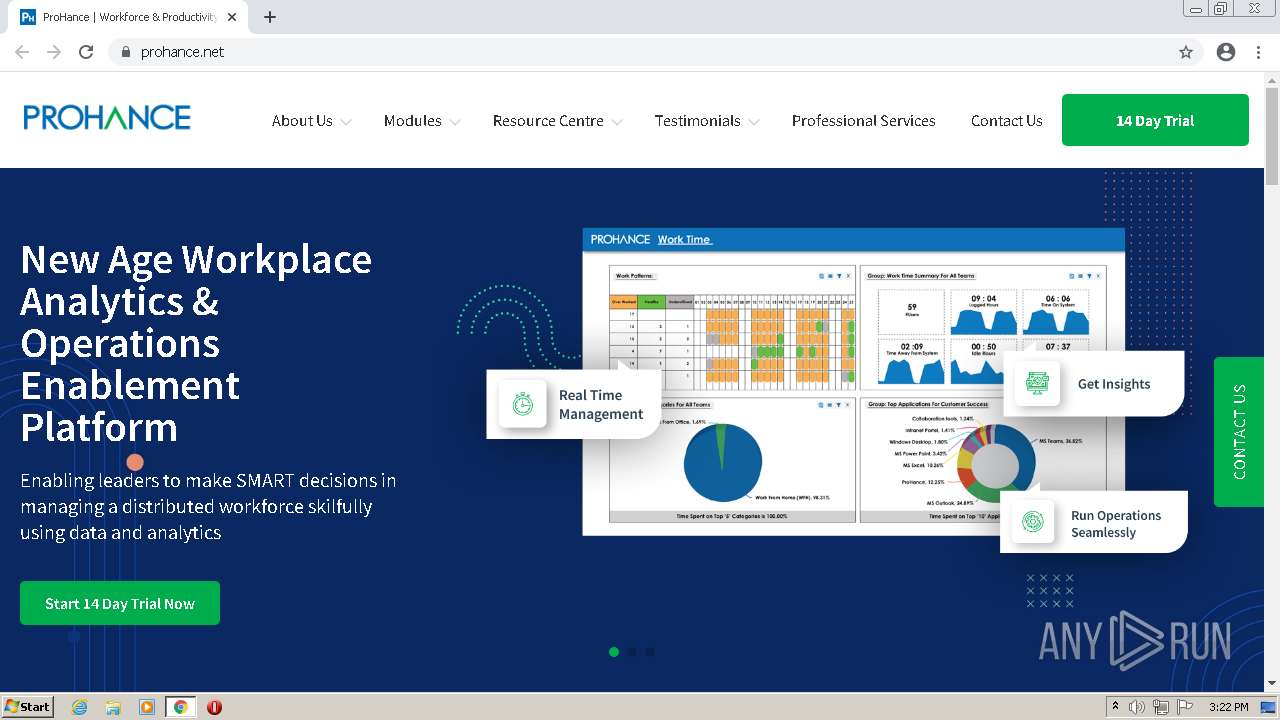
Task: Click Run Operations Seamlessly gear icon
Action: pos(1033,521)
